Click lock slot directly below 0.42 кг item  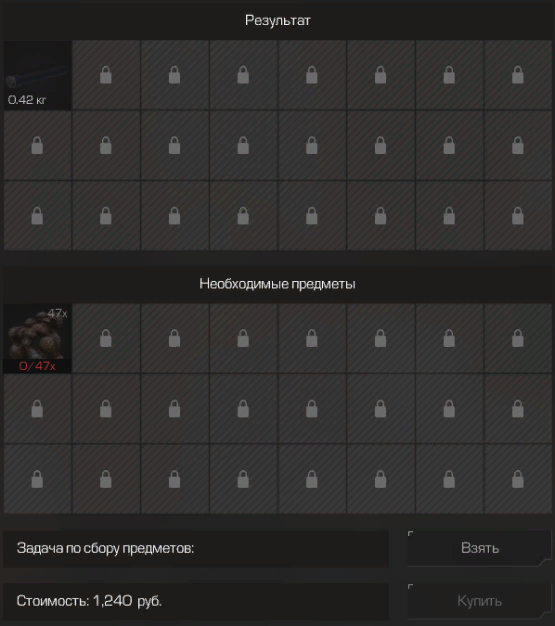tap(38, 145)
